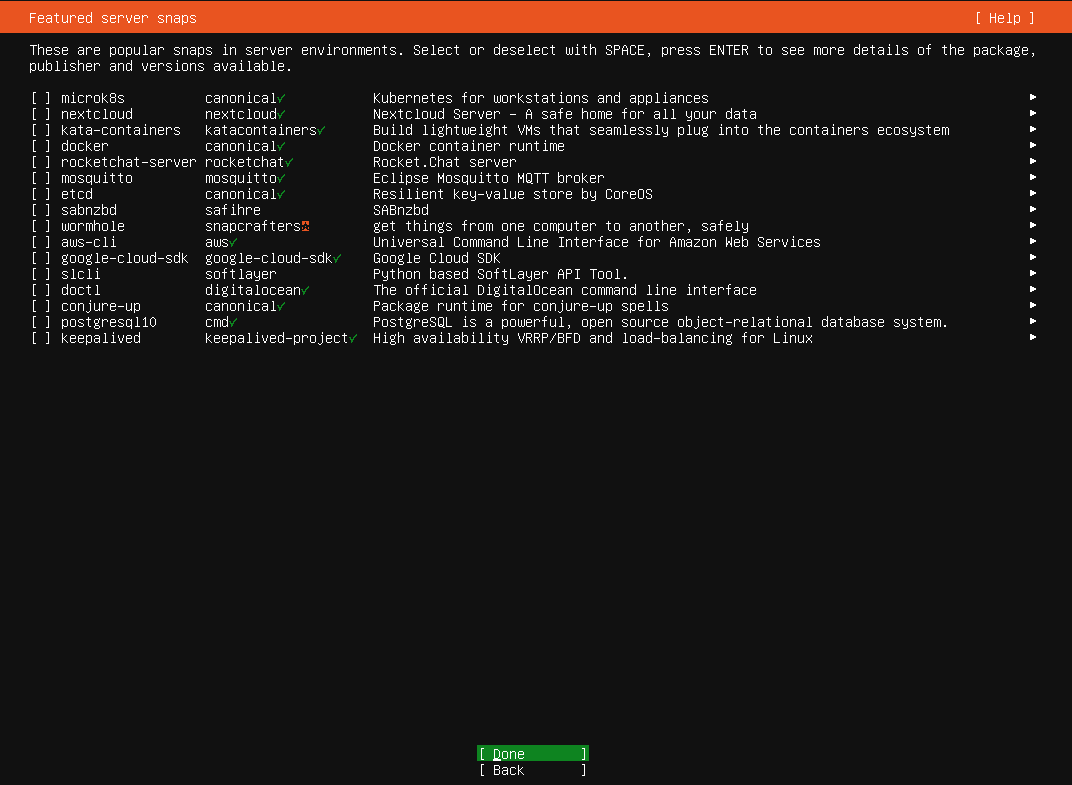Toggle the microk8s snap checkbox

40,98
